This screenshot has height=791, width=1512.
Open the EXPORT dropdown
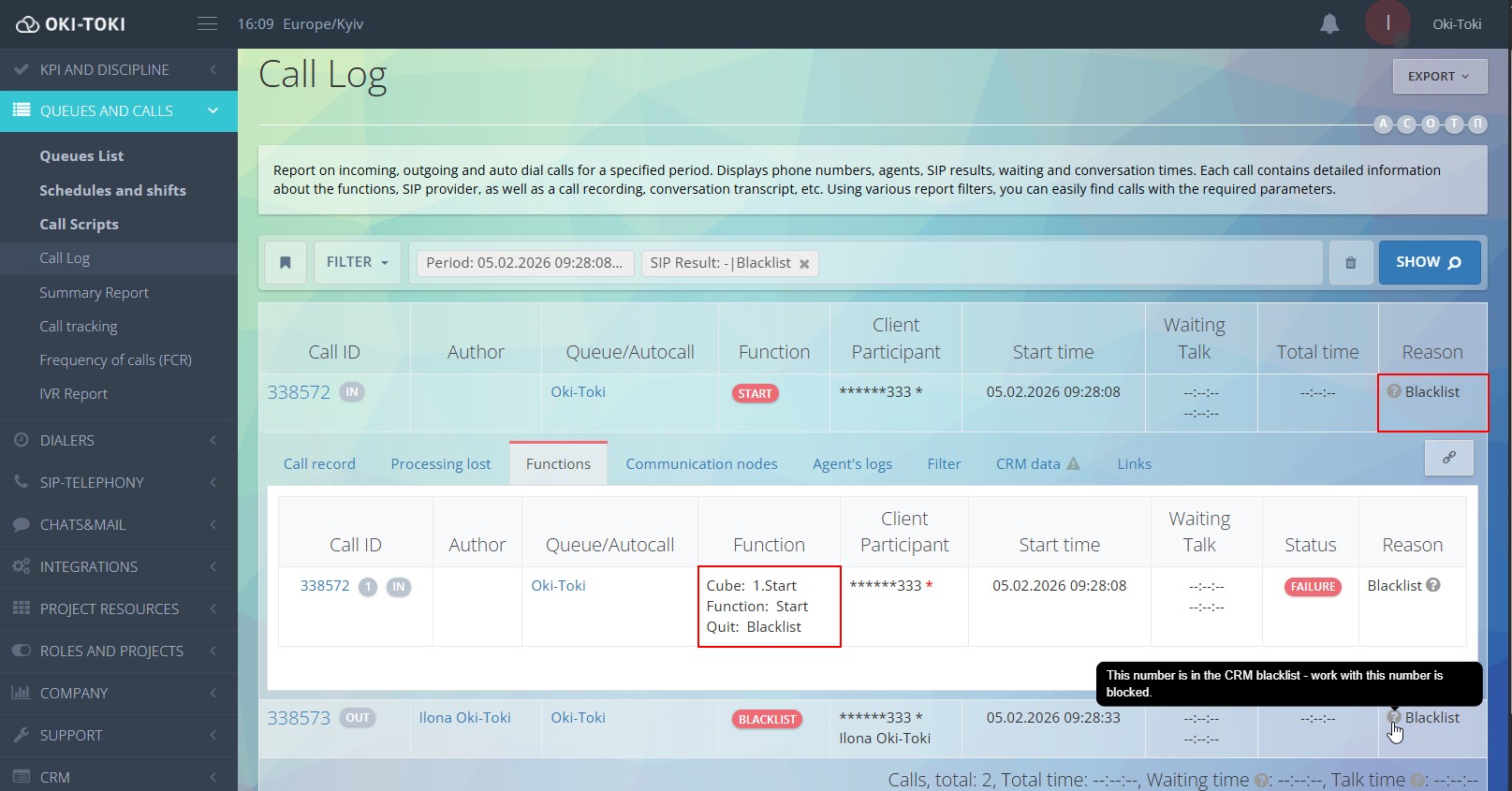[1438, 77]
